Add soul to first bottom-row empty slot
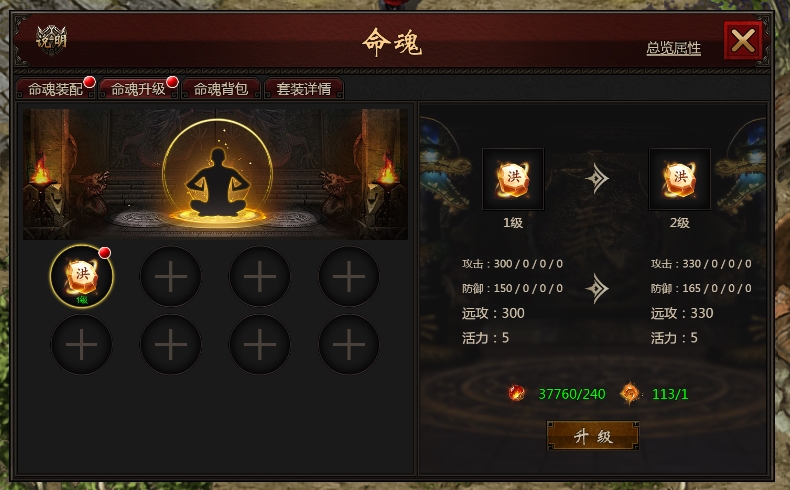Image resolution: width=790 pixels, height=490 pixels. (82, 344)
